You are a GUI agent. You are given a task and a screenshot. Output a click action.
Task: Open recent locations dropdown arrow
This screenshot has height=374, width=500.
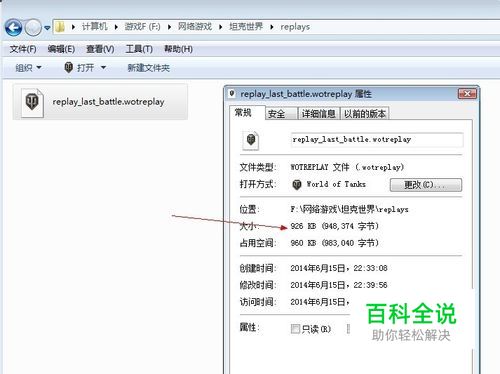tap(47, 28)
